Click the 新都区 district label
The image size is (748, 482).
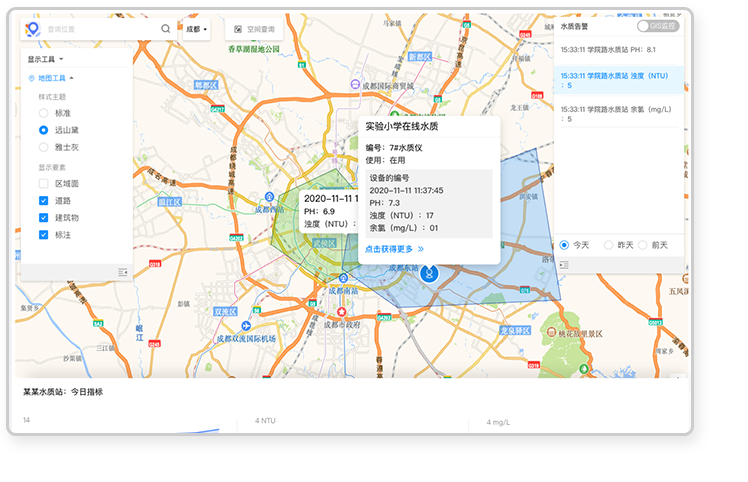click(420, 57)
